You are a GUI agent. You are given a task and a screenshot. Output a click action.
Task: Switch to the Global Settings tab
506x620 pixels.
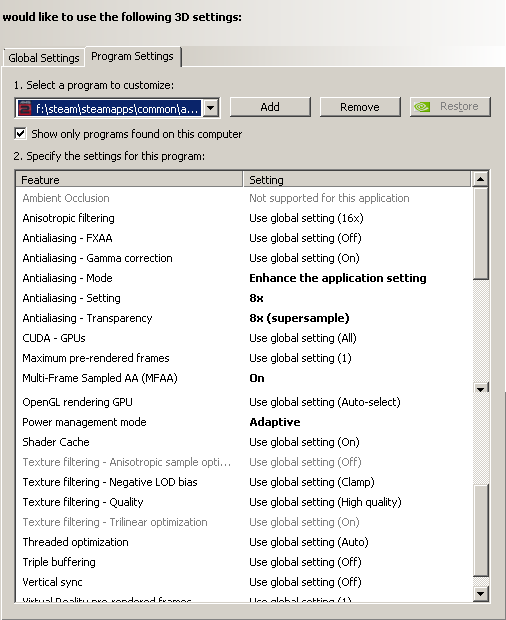point(44,58)
